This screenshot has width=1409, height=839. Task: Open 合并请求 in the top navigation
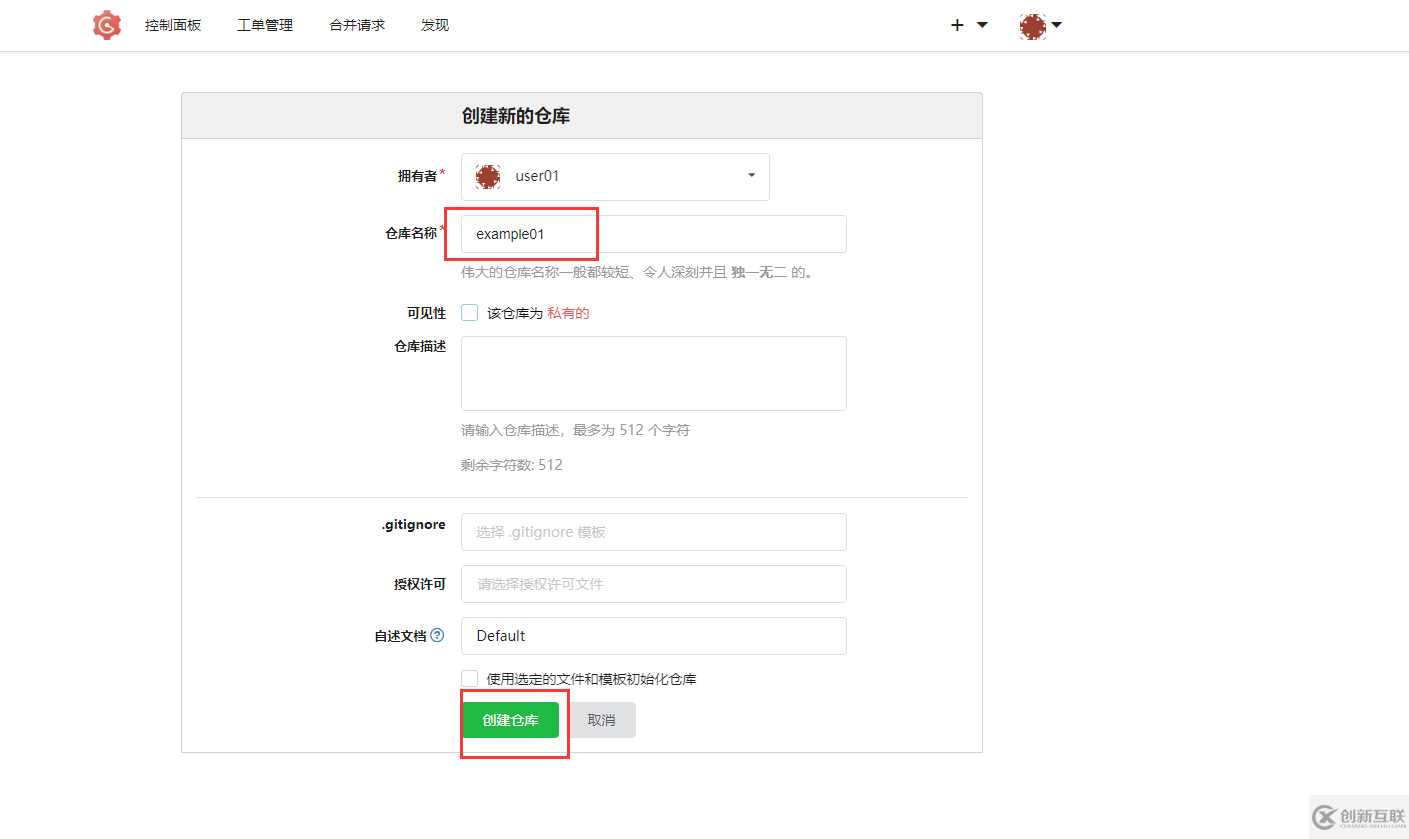pos(357,25)
